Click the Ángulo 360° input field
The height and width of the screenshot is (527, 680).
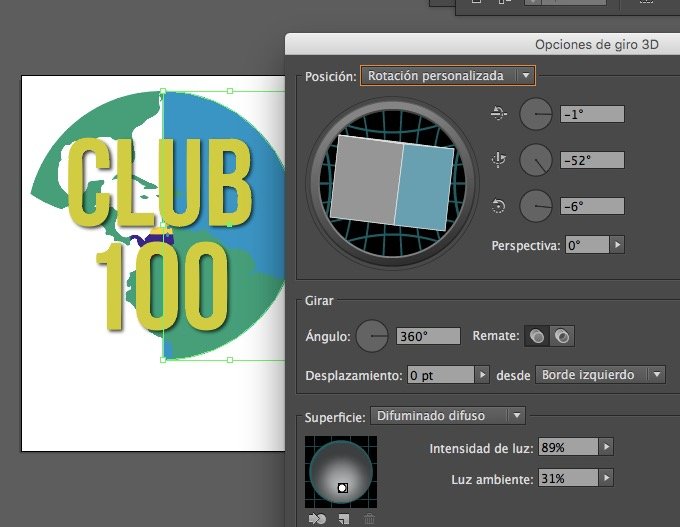click(x=428, y=337)
